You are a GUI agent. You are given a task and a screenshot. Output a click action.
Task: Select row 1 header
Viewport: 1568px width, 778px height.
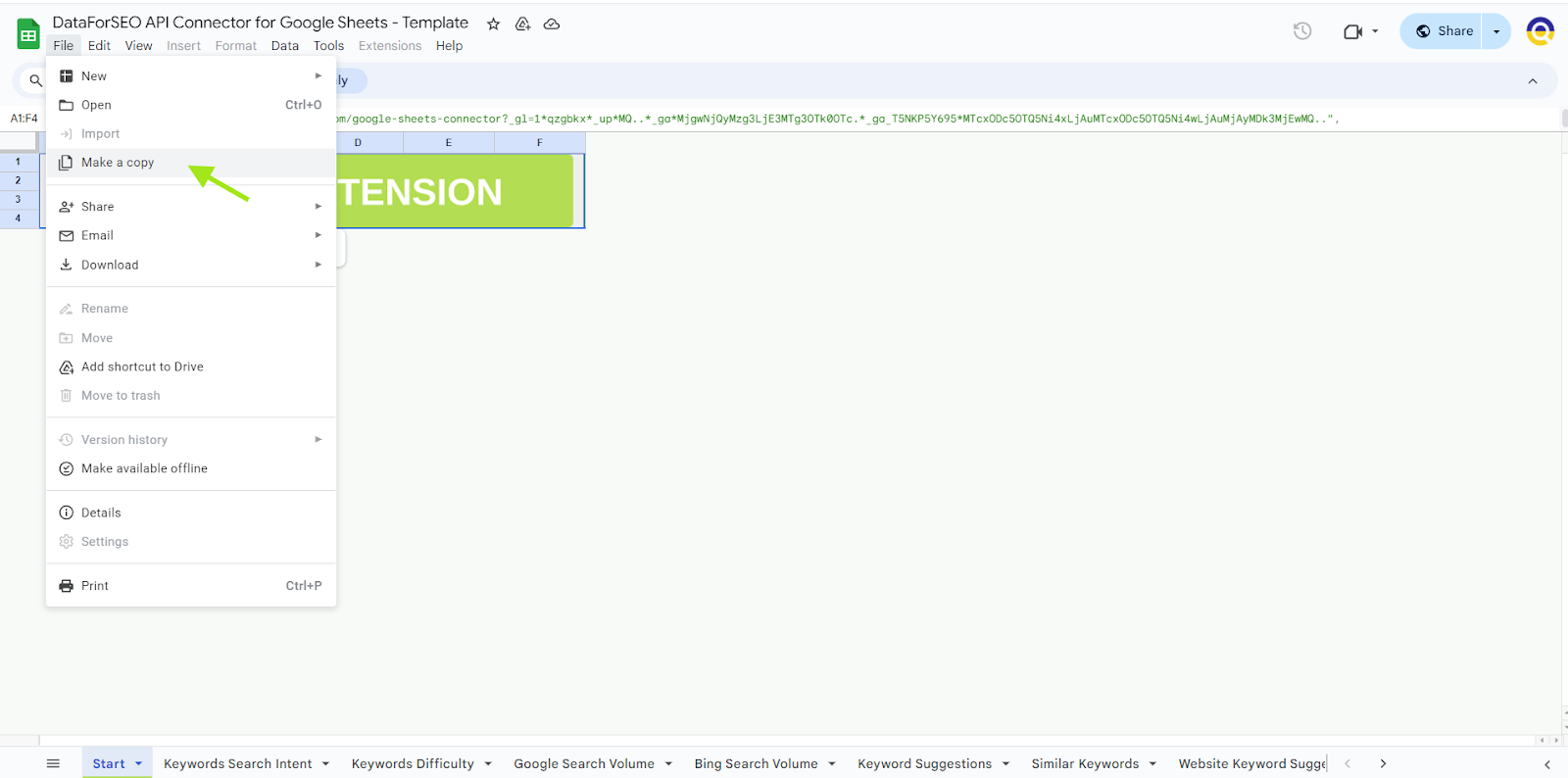(19, 162)
